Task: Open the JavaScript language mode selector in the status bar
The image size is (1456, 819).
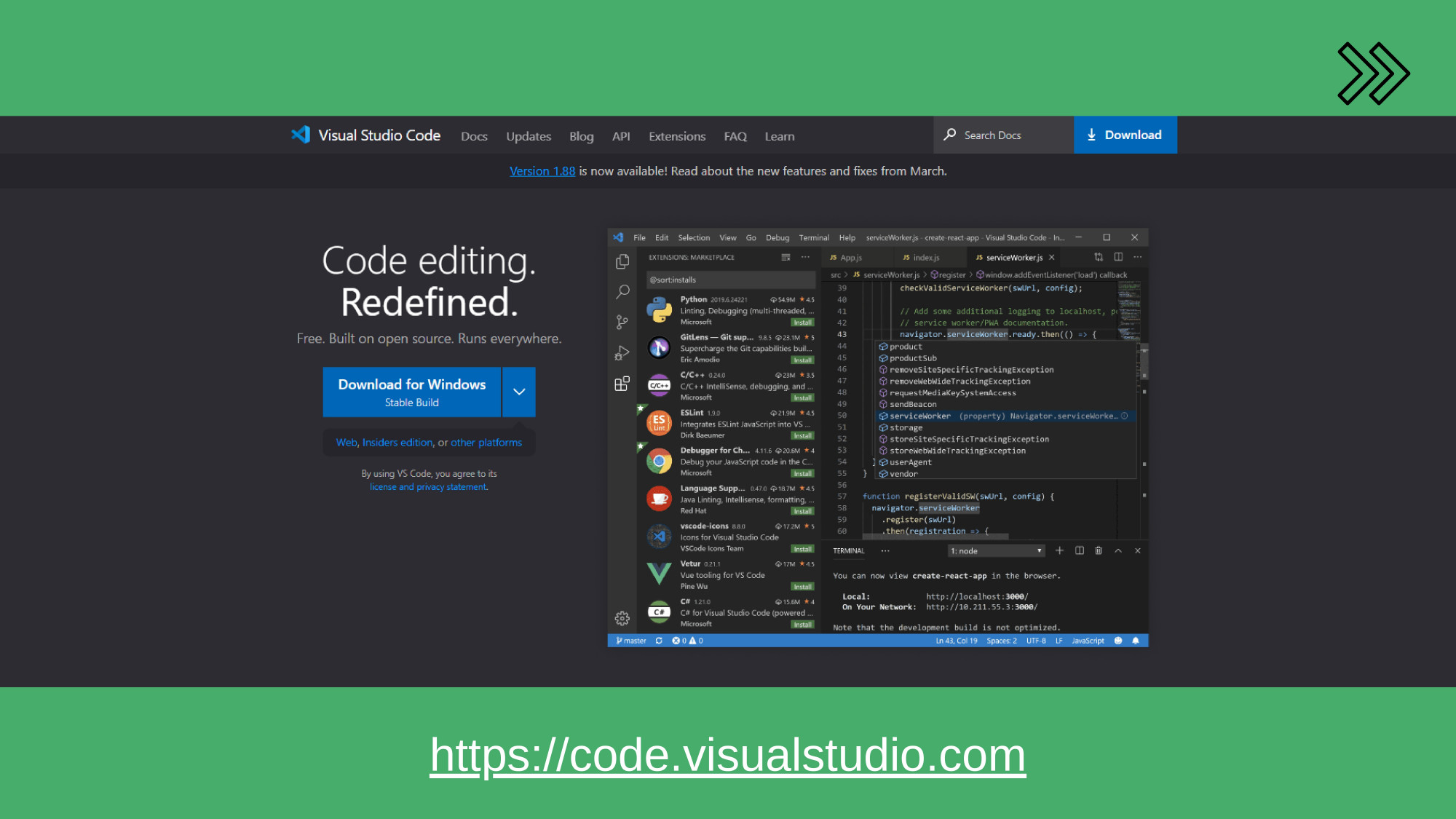Action: tap(1088, 641)
